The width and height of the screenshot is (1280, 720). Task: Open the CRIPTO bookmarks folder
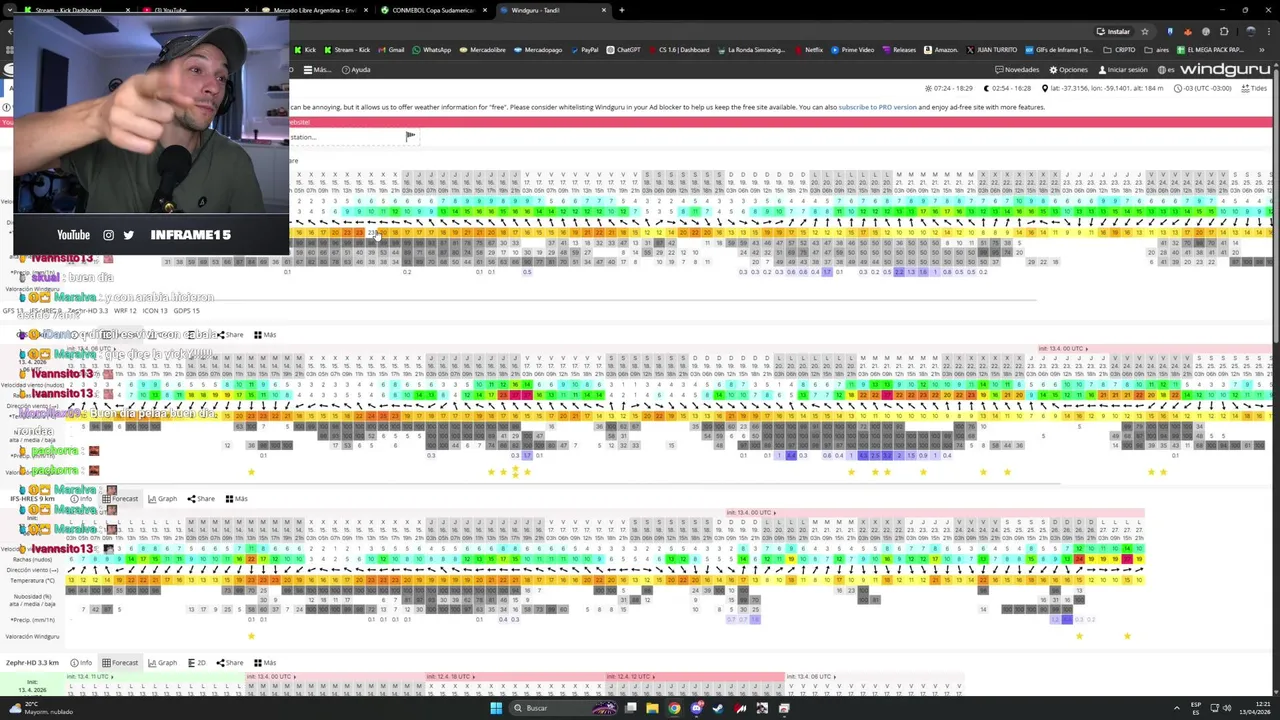click(x=1120, y=49)
